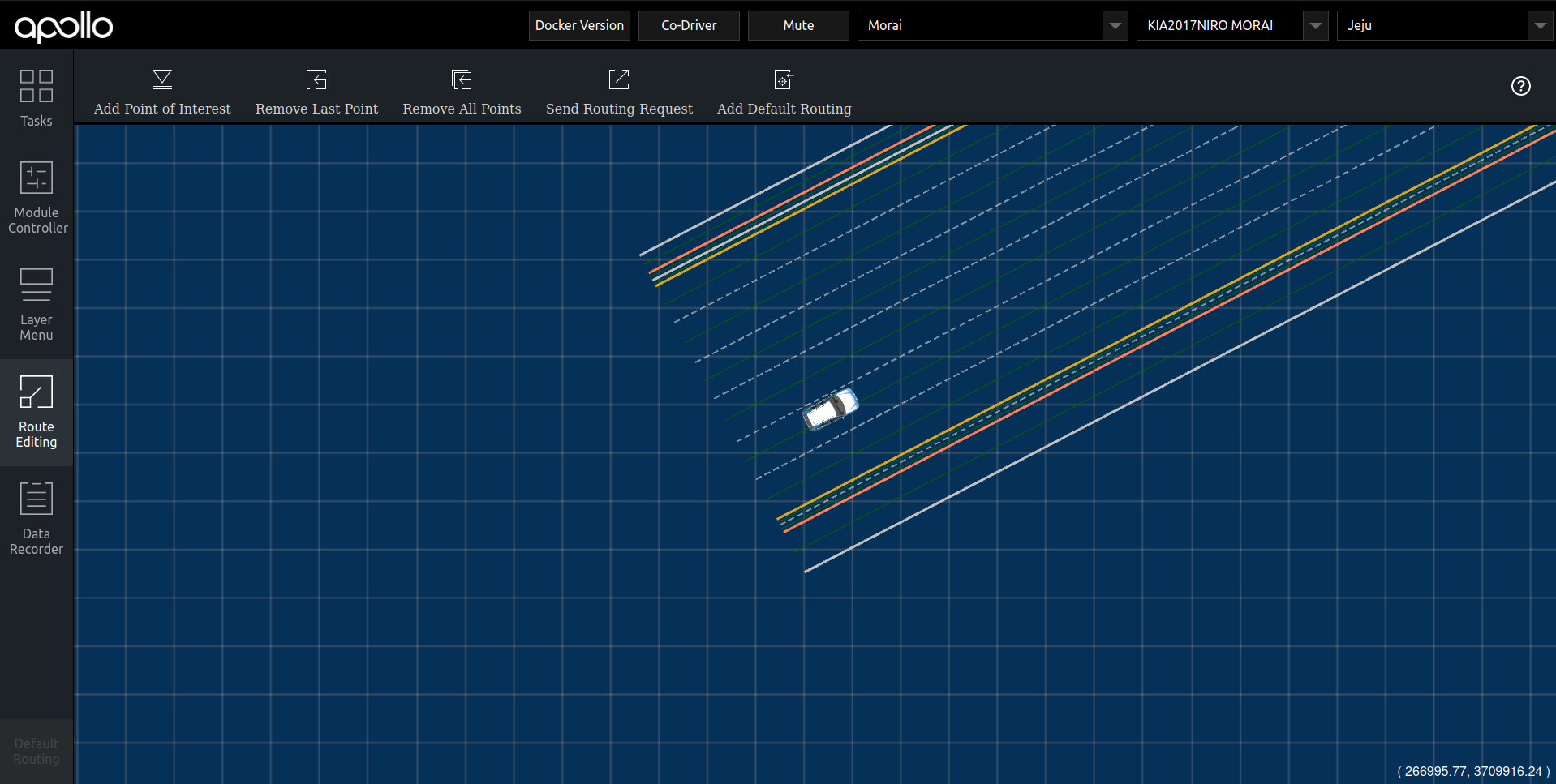Click the Default Routing button
Viewport: 1556px width, 784px height.
[x=37, y=751]
